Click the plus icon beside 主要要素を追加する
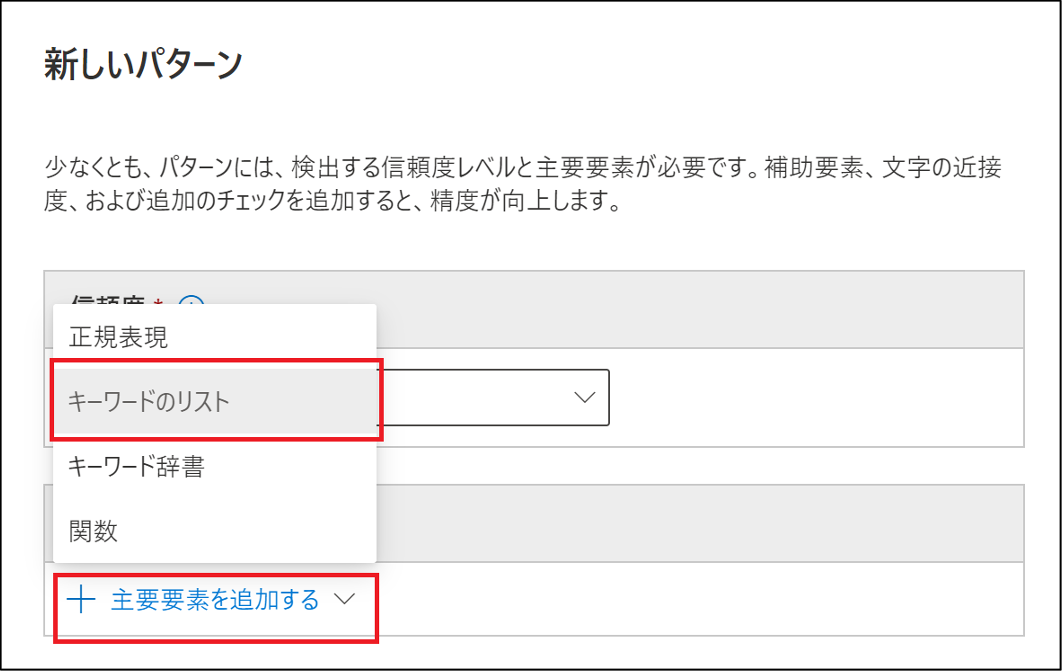 tap(81, 600)
